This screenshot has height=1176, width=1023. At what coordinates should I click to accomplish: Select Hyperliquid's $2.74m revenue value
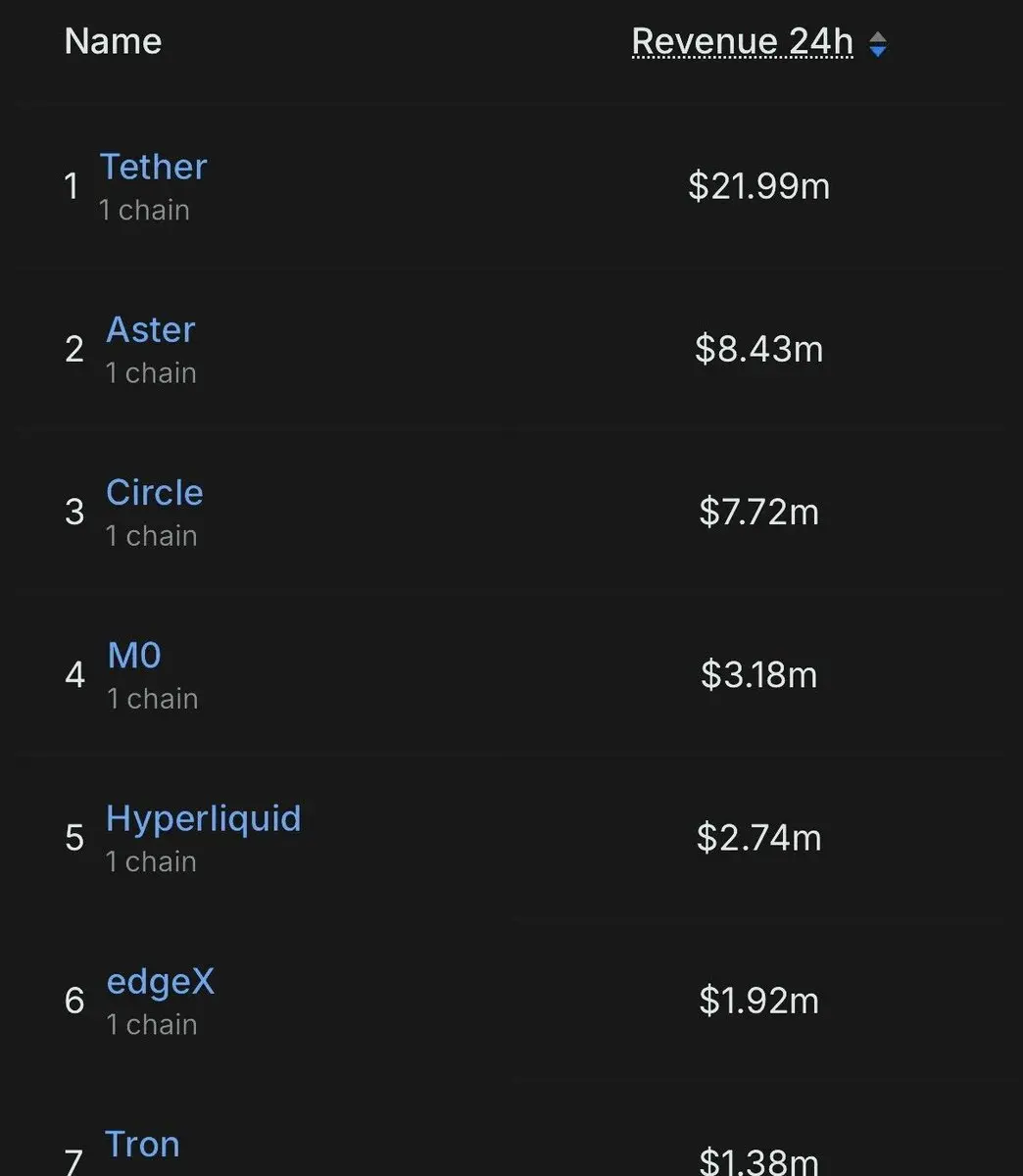[x=758, y=837]
